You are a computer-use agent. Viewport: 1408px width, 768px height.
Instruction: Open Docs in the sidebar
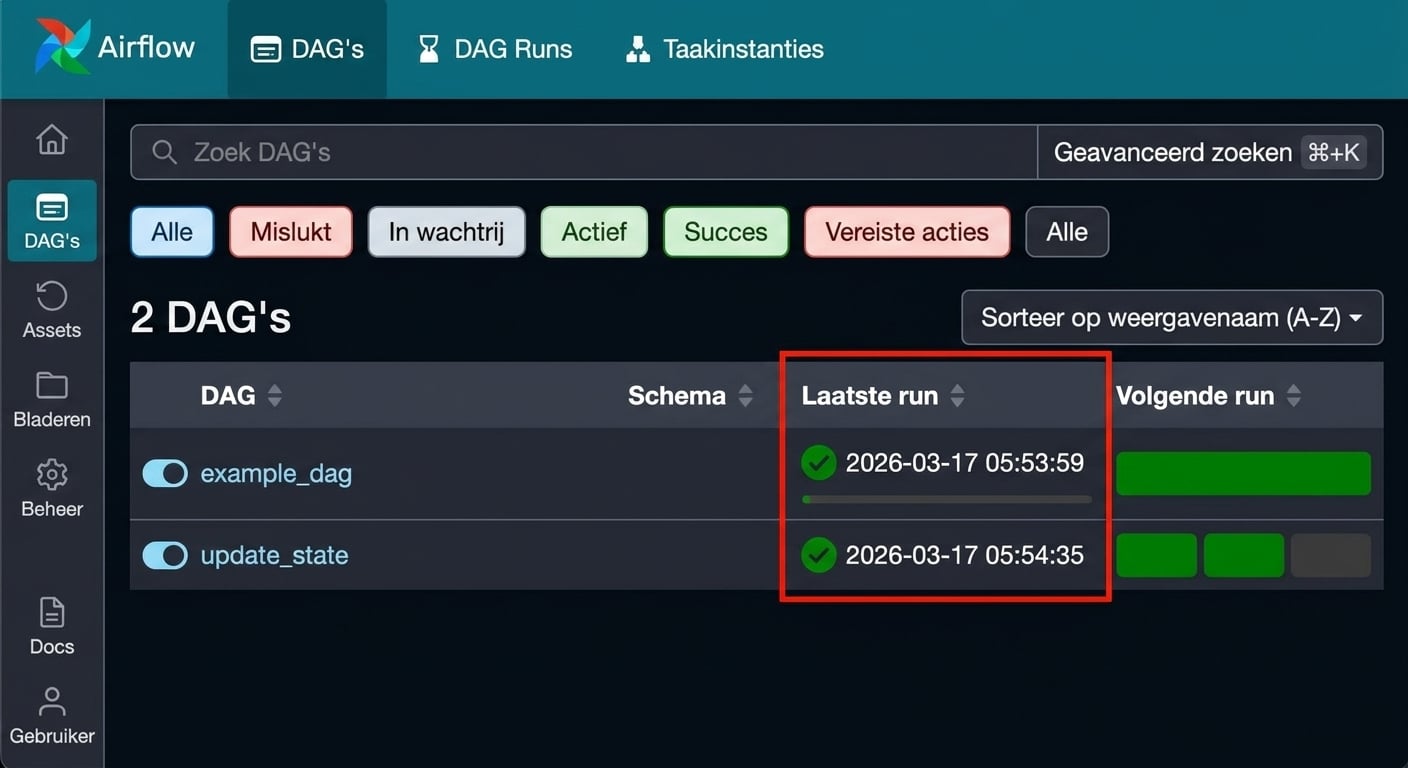52,626
